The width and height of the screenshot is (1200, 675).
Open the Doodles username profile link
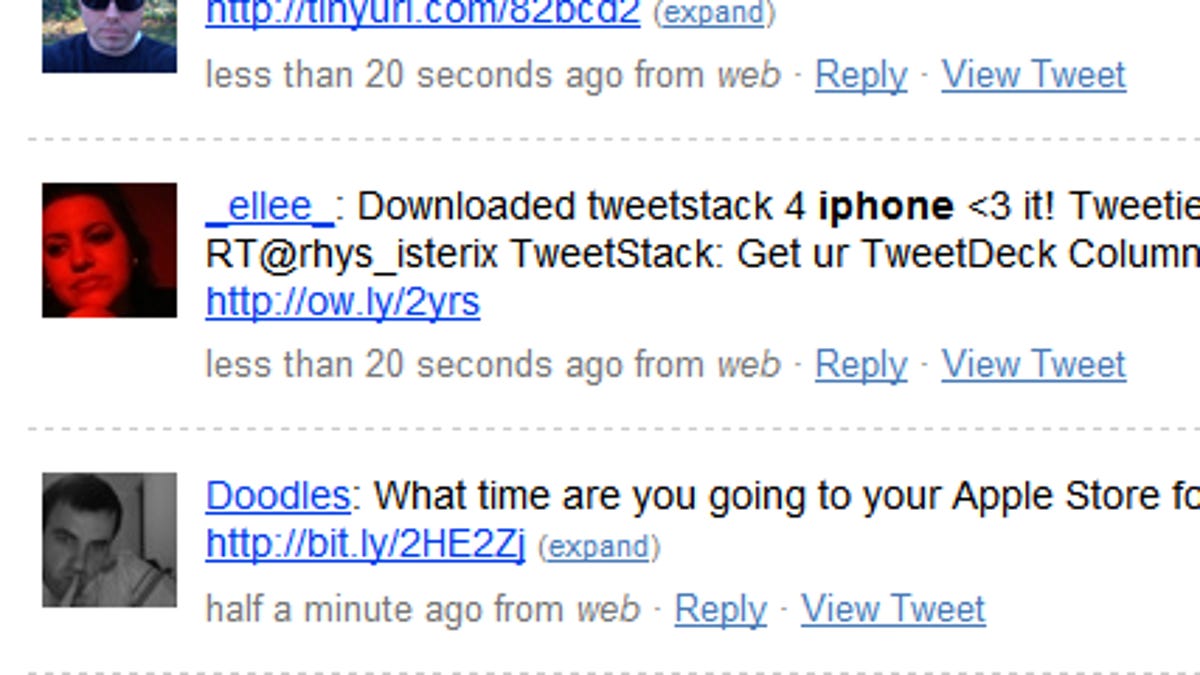277,496
